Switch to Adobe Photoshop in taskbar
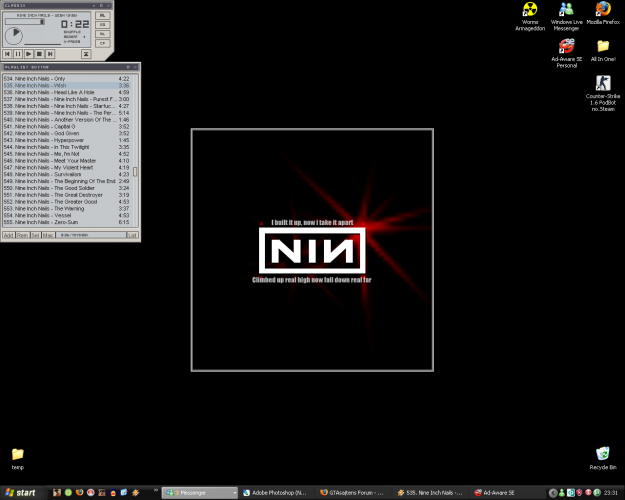 276,493
